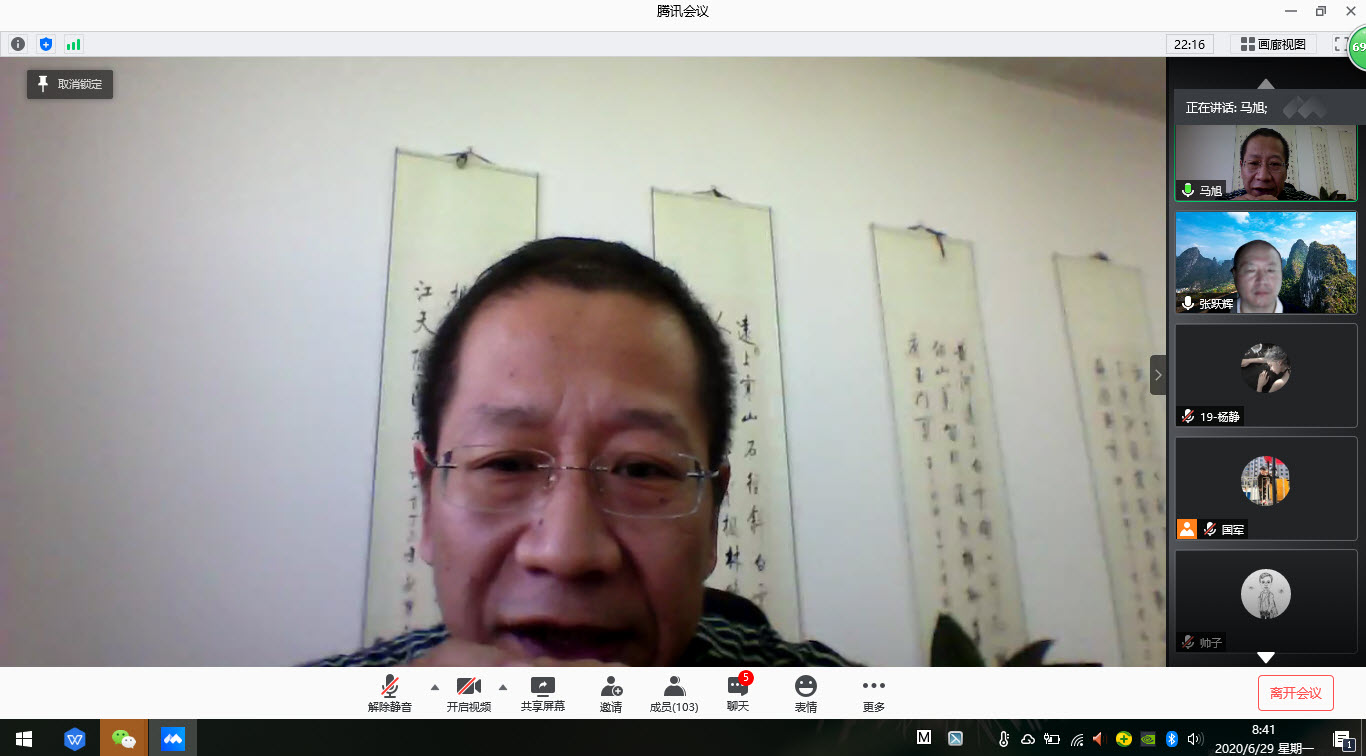Open the Invite (邀请) option
The height and width of the screenshot is (756, 1366).
610,694
